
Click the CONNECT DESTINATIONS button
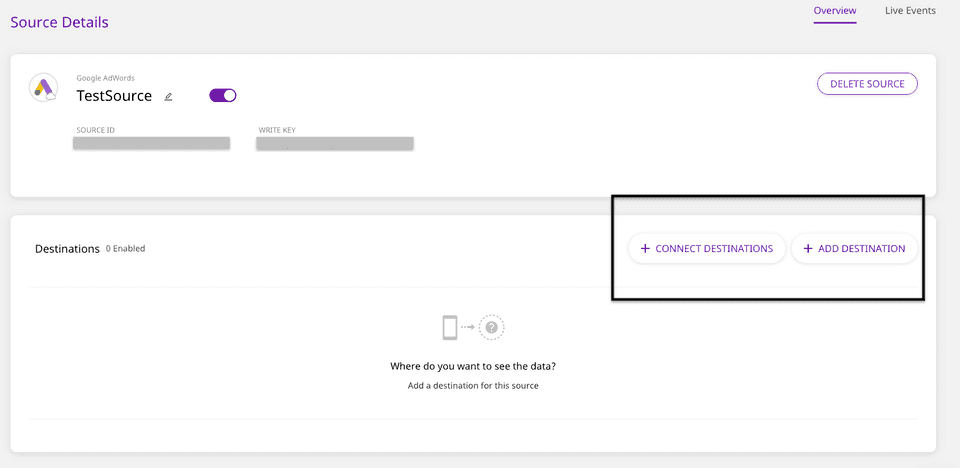coord(707,249)
